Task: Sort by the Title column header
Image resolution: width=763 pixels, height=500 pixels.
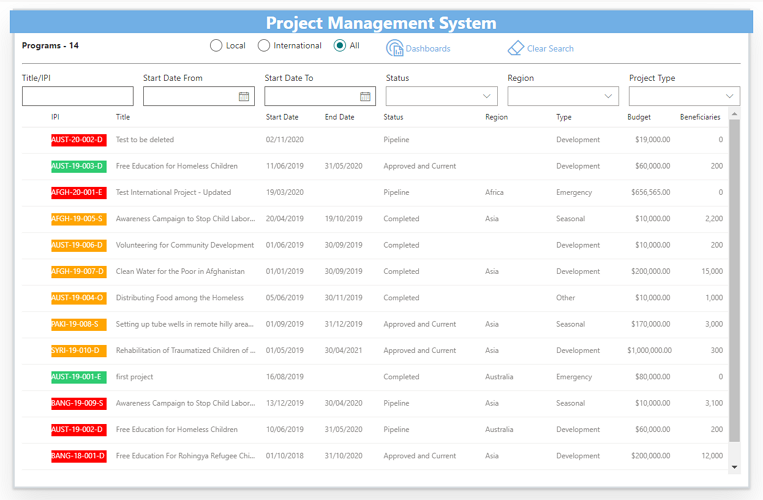Action: tap(123, 117)
